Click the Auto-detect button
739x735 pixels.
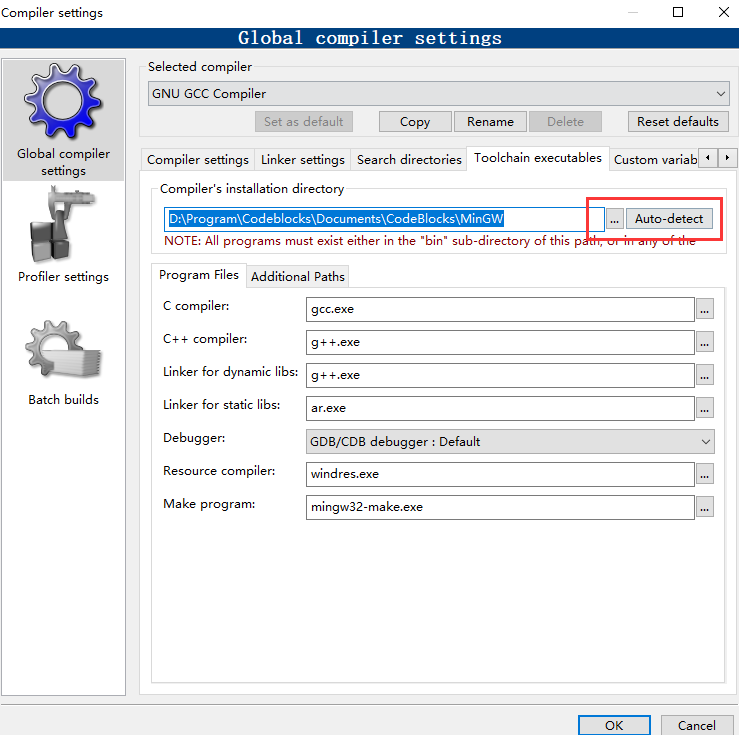tap(669, 219)
